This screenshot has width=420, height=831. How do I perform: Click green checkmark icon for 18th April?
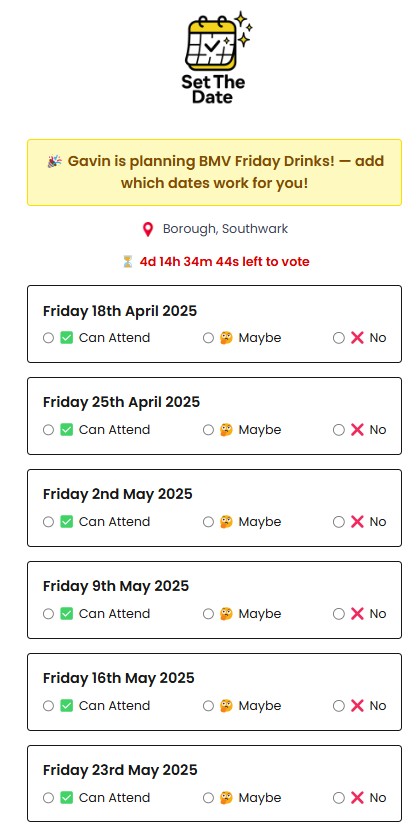pos(66,338)
